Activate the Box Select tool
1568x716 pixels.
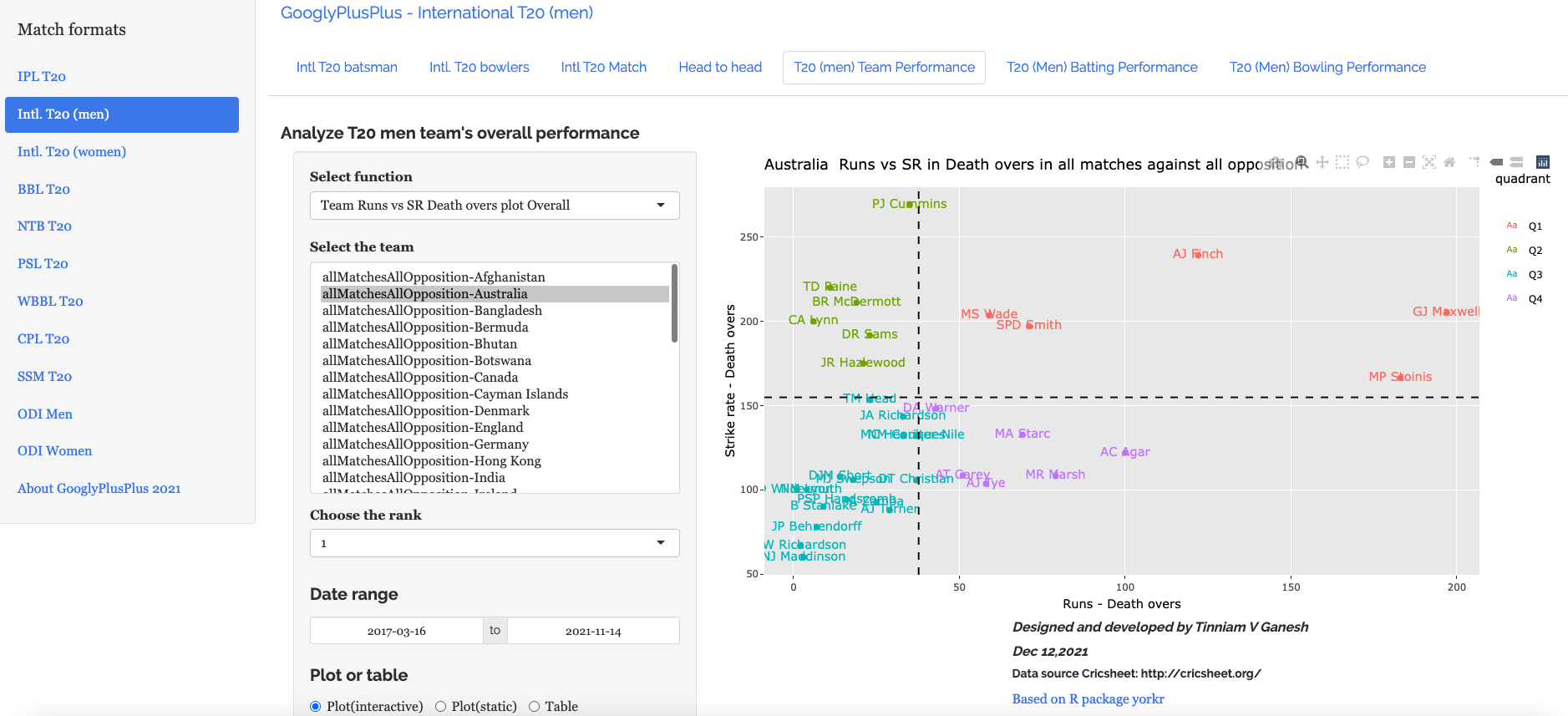coord(1342,162)
